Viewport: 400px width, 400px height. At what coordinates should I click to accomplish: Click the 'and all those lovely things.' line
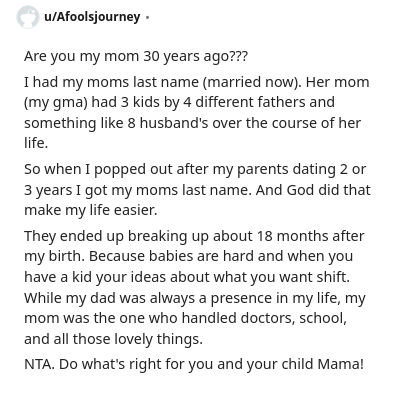(x=113, y=339)
